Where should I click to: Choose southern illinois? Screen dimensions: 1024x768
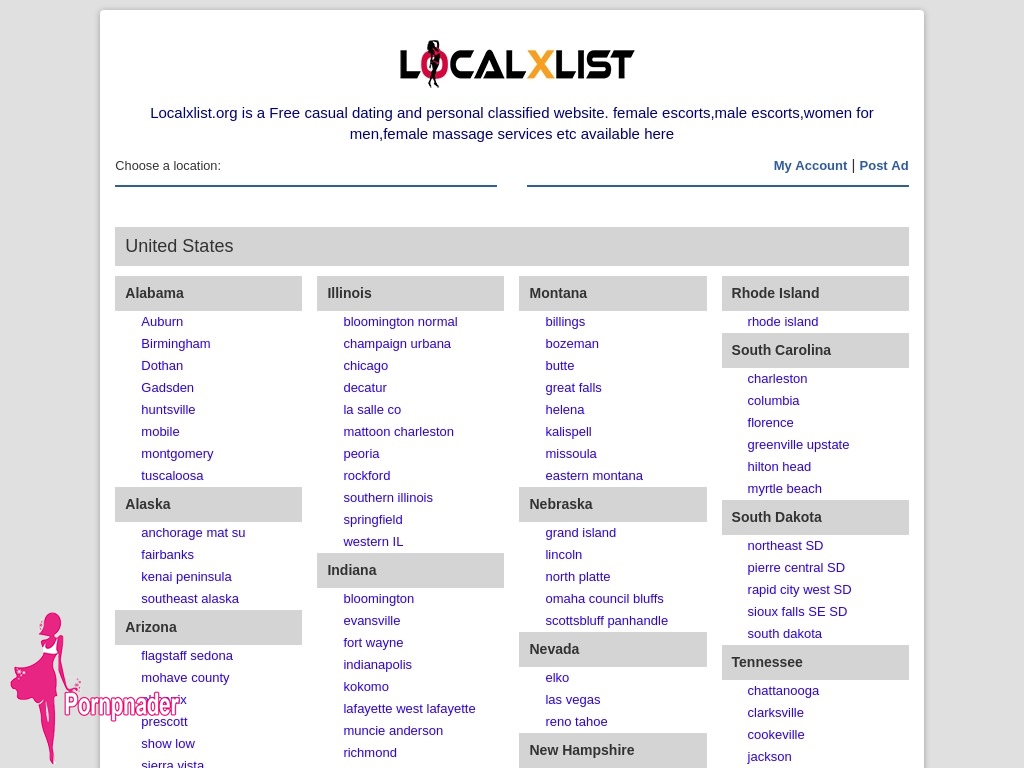click(388, 498)
